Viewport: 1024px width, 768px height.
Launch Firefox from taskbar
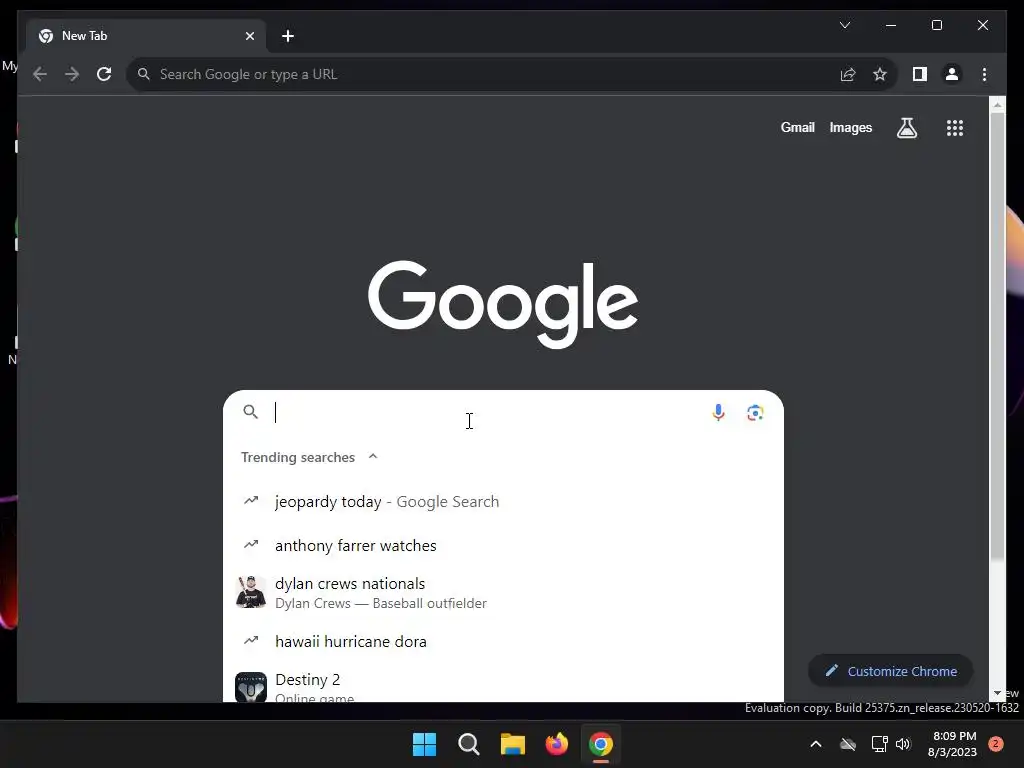pyautogui.click(x=556, y=744)
